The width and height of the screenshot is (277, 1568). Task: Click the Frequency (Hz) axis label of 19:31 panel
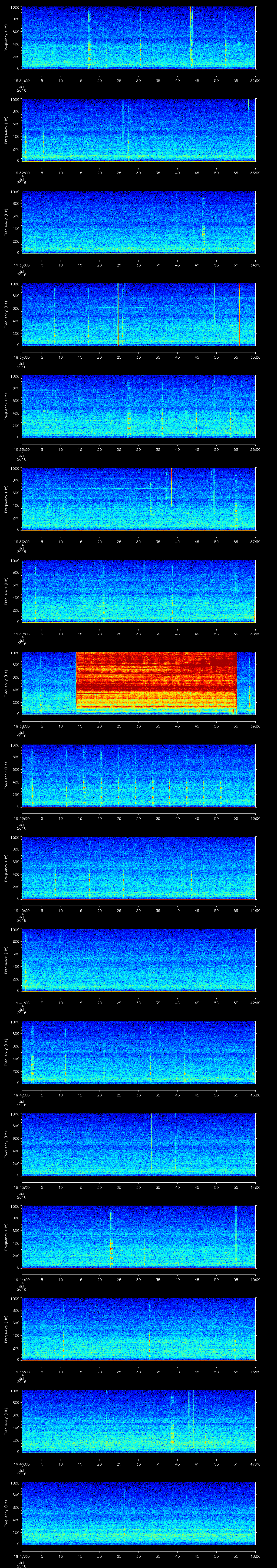coord(6,38)
